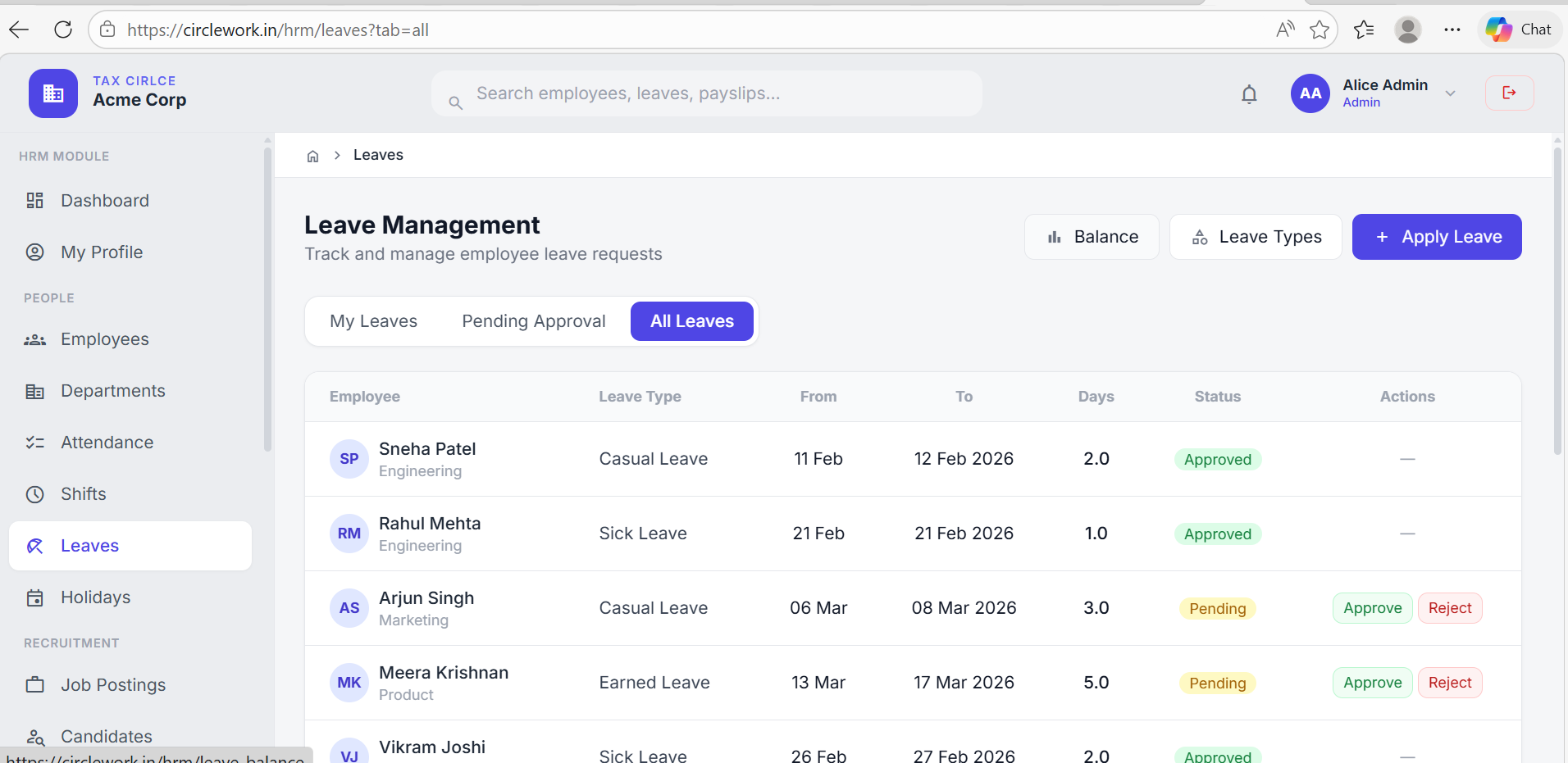Click the logout icon at top right
Image resolution: width=1568 pixels, height=763 pixels.
[x=1510, y=93]
